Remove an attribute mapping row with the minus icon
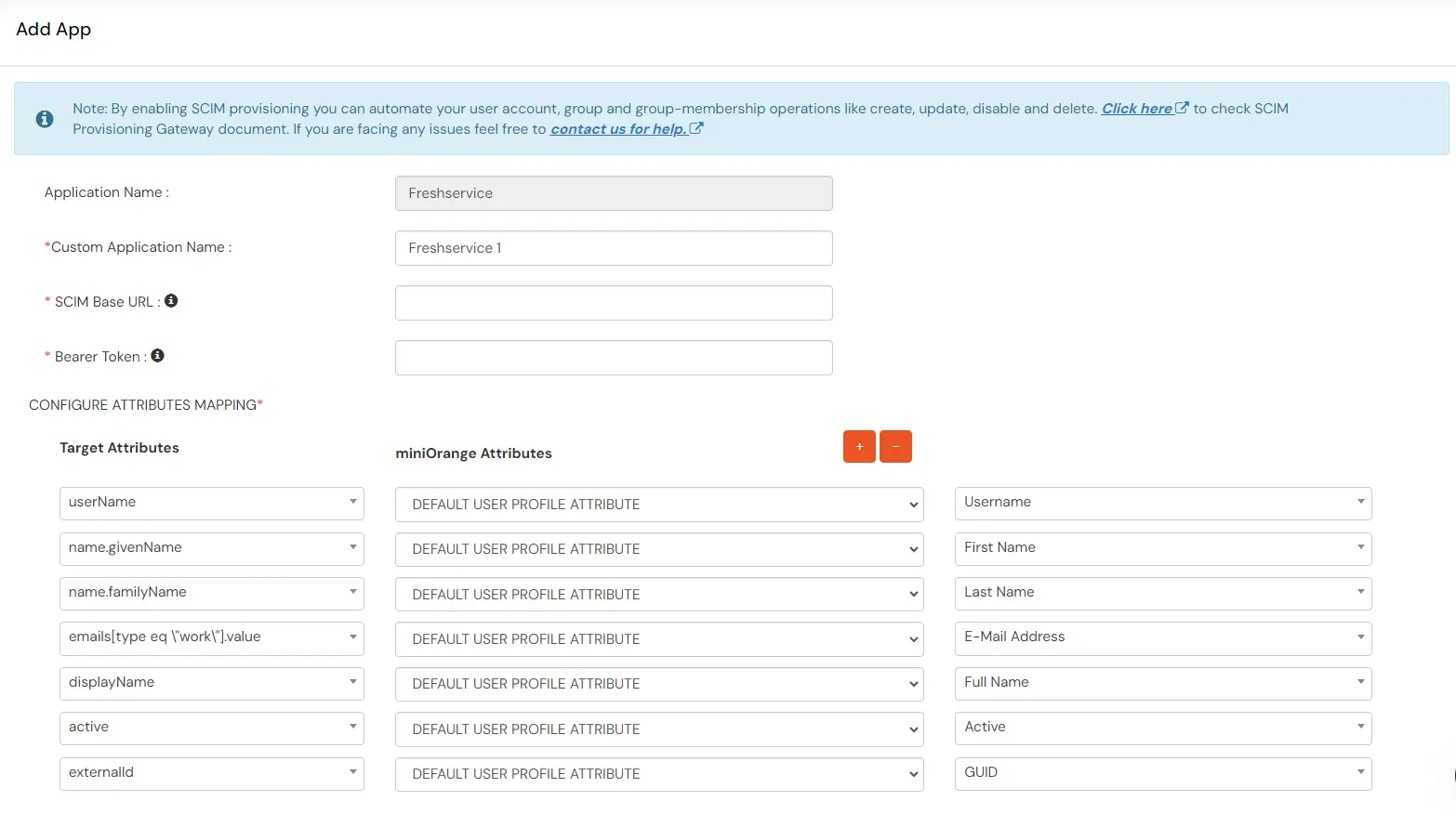Image resolution: width=1456 pixels, height=814 pixels. [895, 446]
